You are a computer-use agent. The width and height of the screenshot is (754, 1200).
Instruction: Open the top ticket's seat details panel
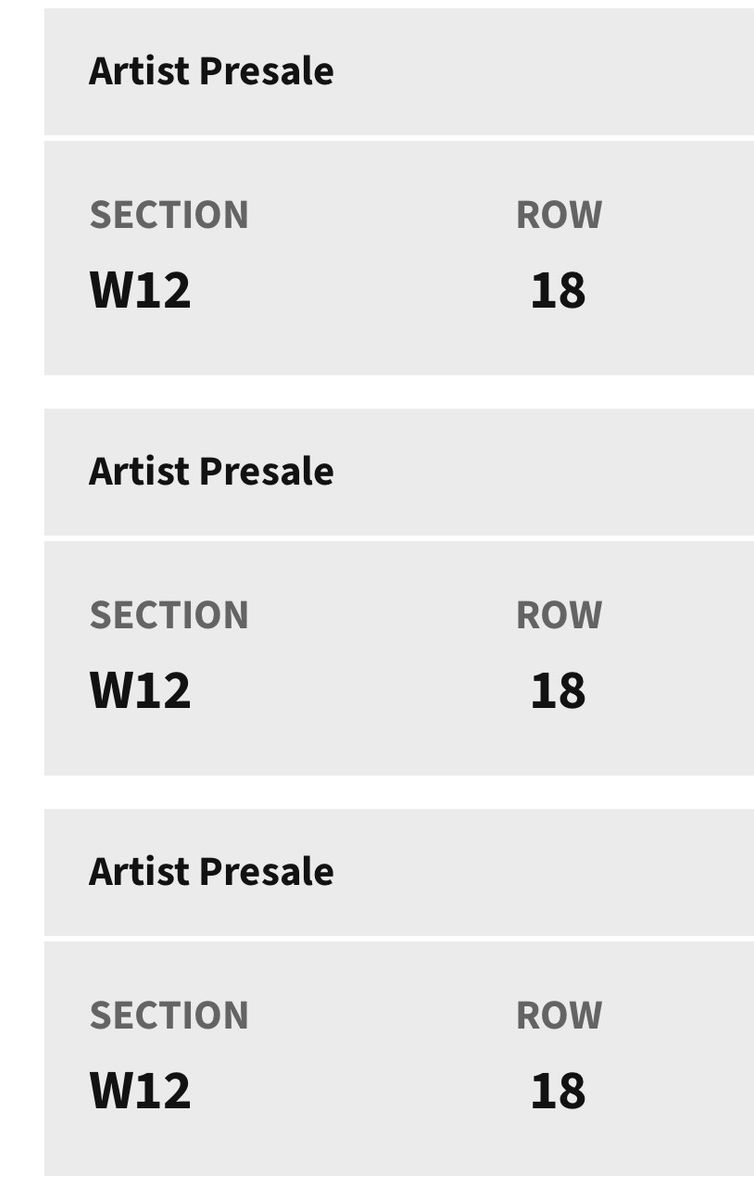[399, 258]
